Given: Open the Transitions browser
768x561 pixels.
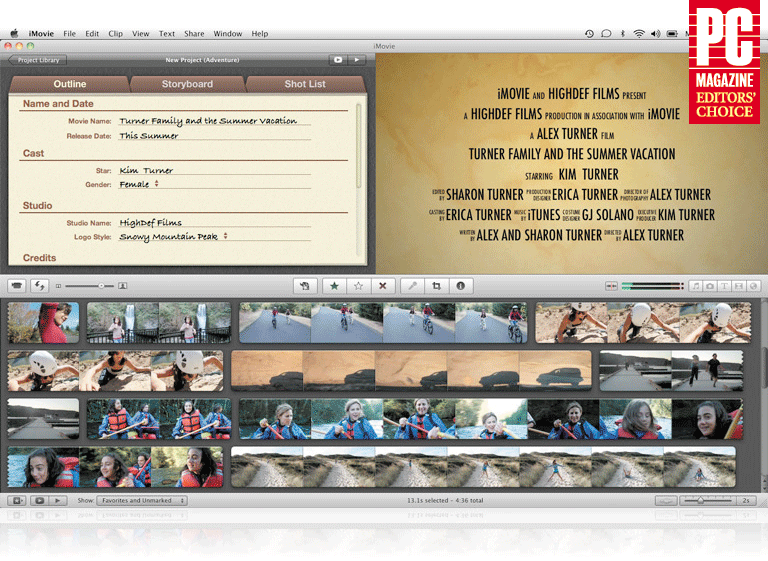Looking at the screenshot, I should coord(739,286).
